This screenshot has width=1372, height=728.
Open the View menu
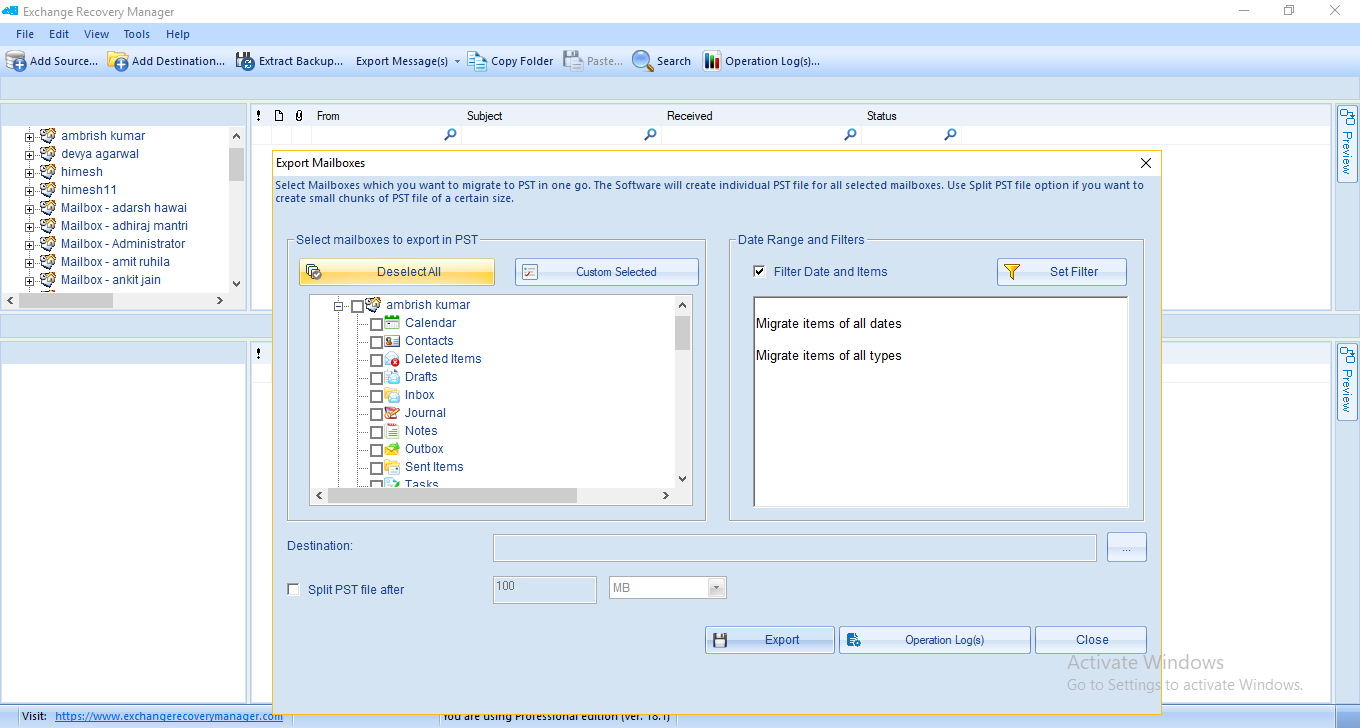(97, 34)
